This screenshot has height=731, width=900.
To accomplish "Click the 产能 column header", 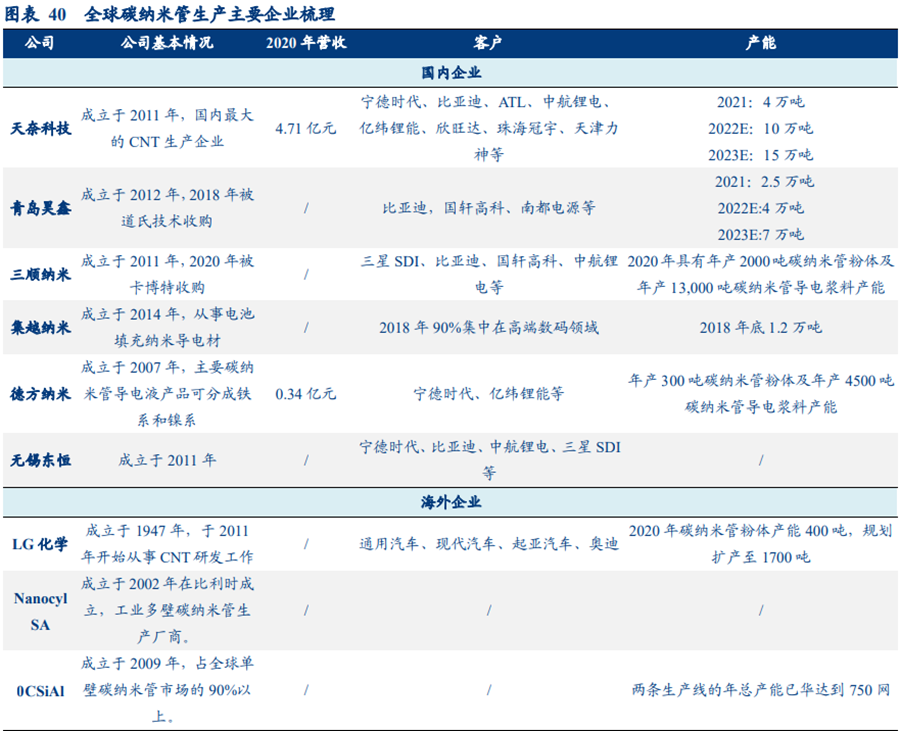I will pyautogui.click(x=761, y=42).
